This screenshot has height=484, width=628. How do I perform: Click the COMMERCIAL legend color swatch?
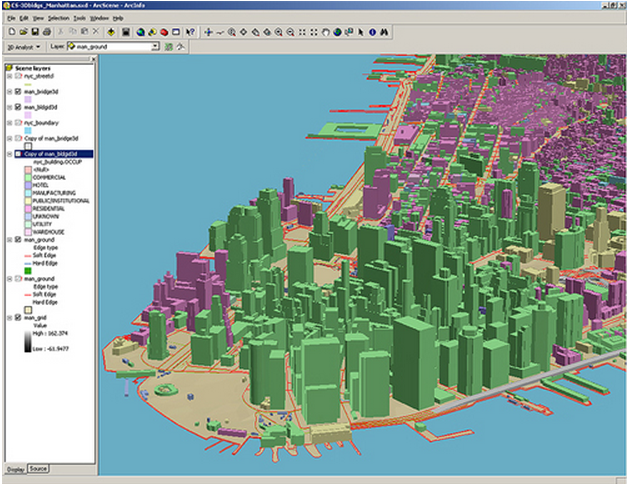tap(26, 179)
